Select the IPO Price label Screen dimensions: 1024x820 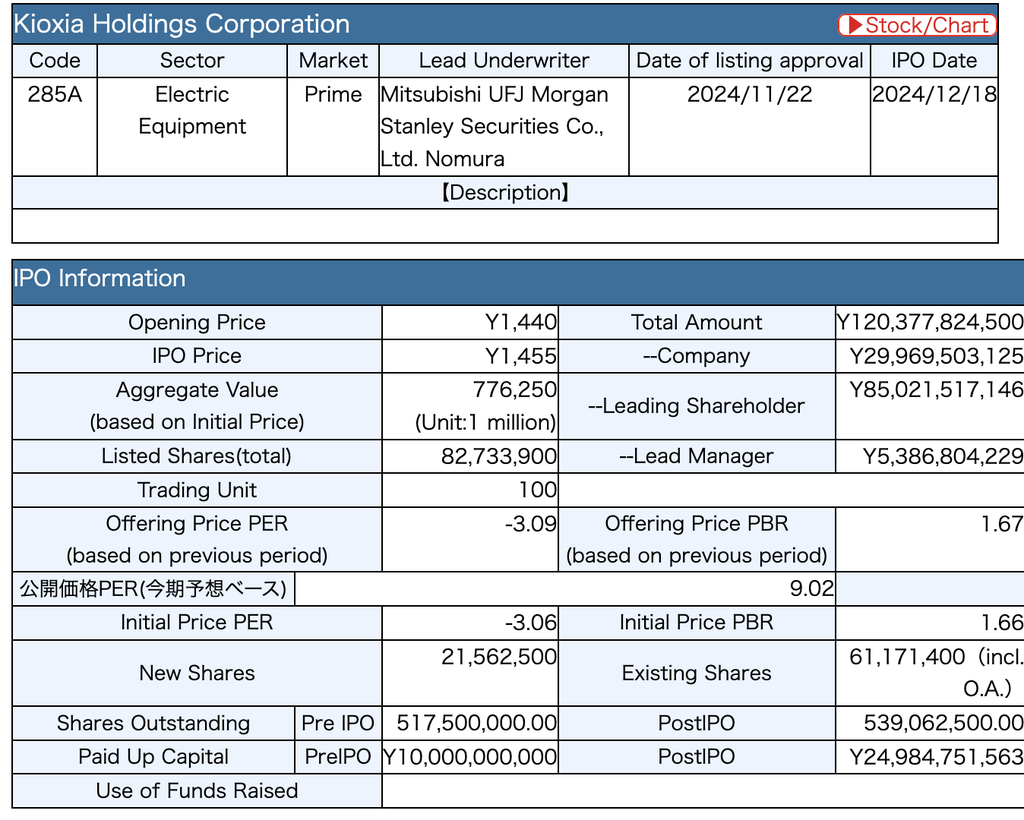coord(197,356)
